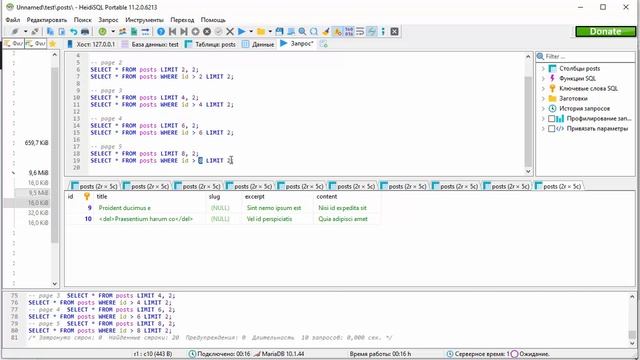Open dropdown arrow beside run icon
Viewport: 640px width, 360px height.
point(251,31)
